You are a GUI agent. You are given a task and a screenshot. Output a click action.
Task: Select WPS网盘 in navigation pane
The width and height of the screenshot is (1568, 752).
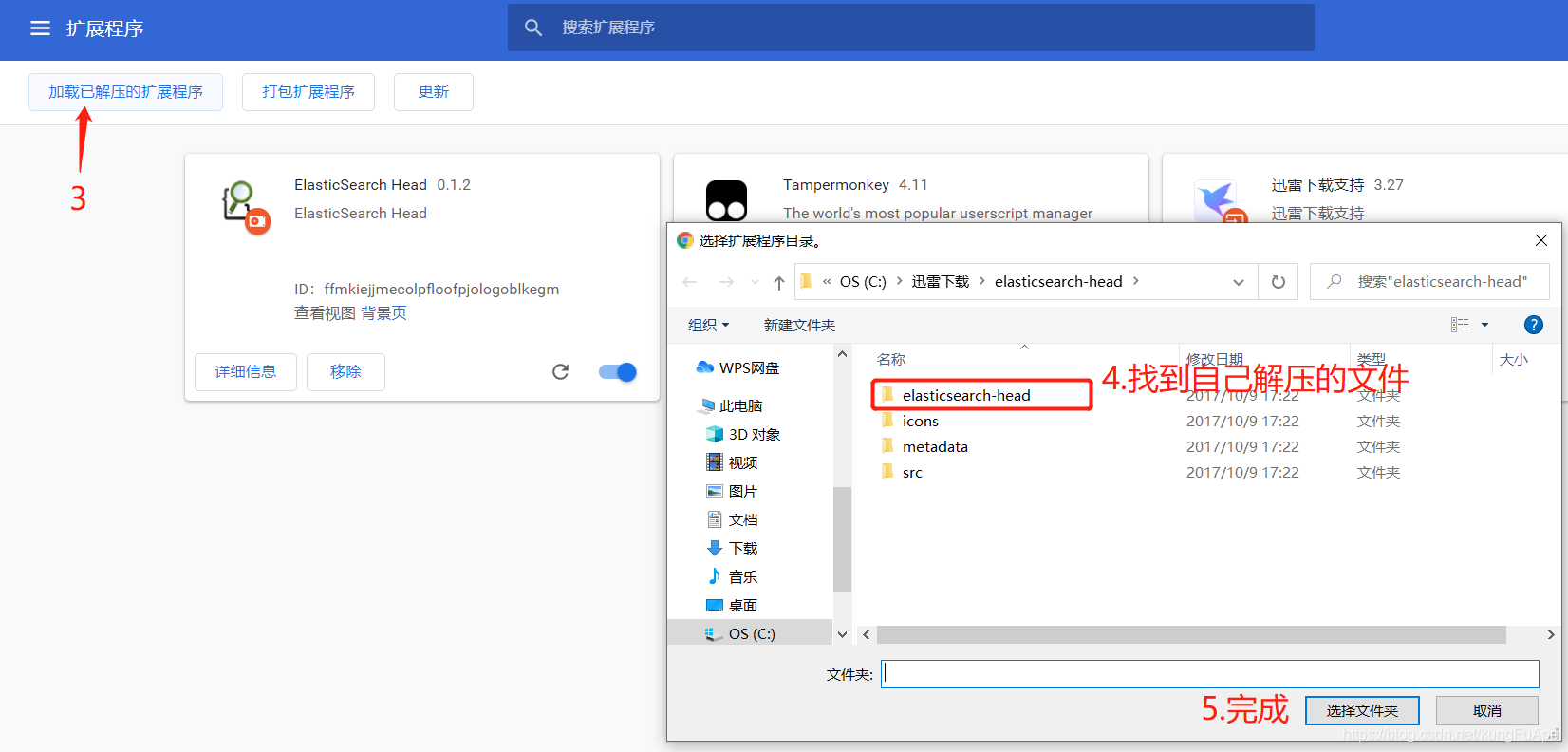tap(737, 368)
